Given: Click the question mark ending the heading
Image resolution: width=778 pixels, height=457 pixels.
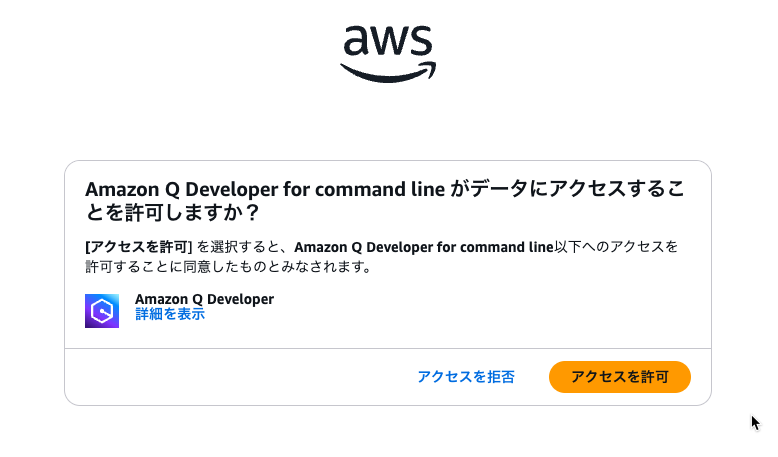Looking at the screenshot, I should coord(252,213).
